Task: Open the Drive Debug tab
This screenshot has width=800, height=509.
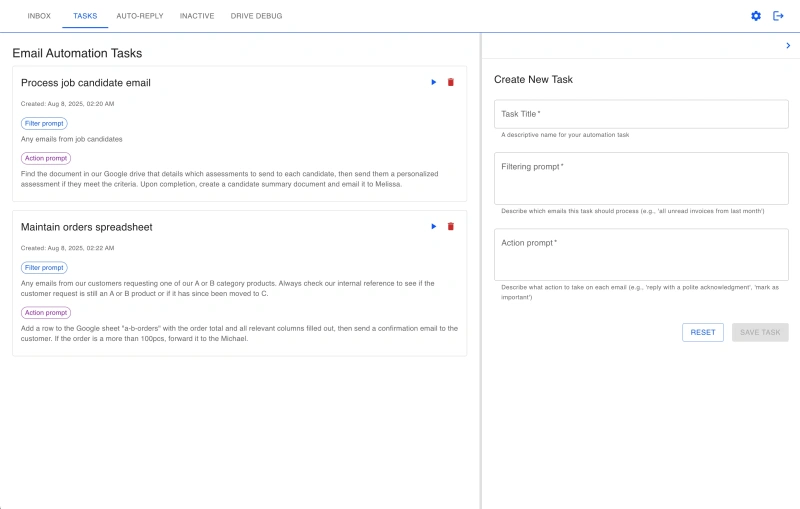Action: coord(256,16)
